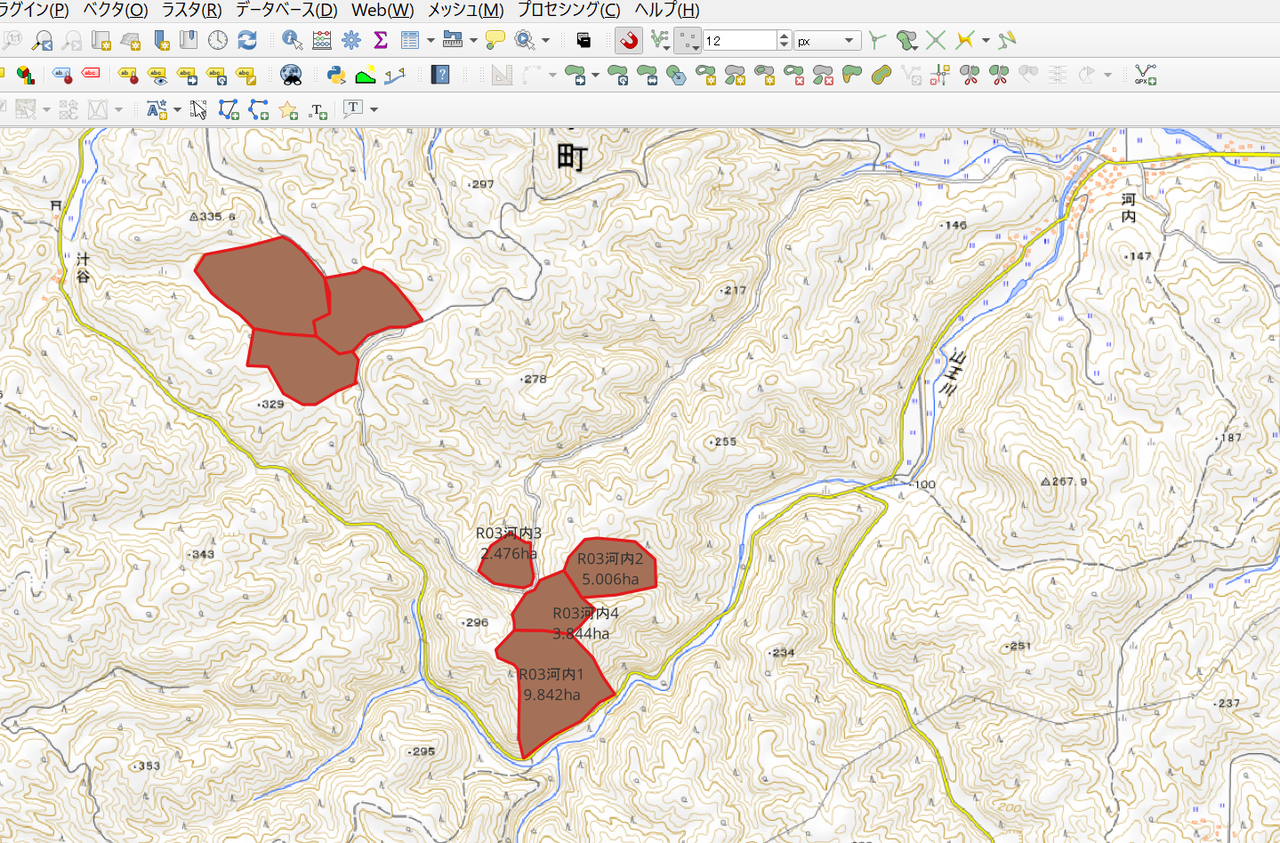The height and width of the screenshot is (843, 1280).
Task: Select the move feature tool
Action: [575, 74]
